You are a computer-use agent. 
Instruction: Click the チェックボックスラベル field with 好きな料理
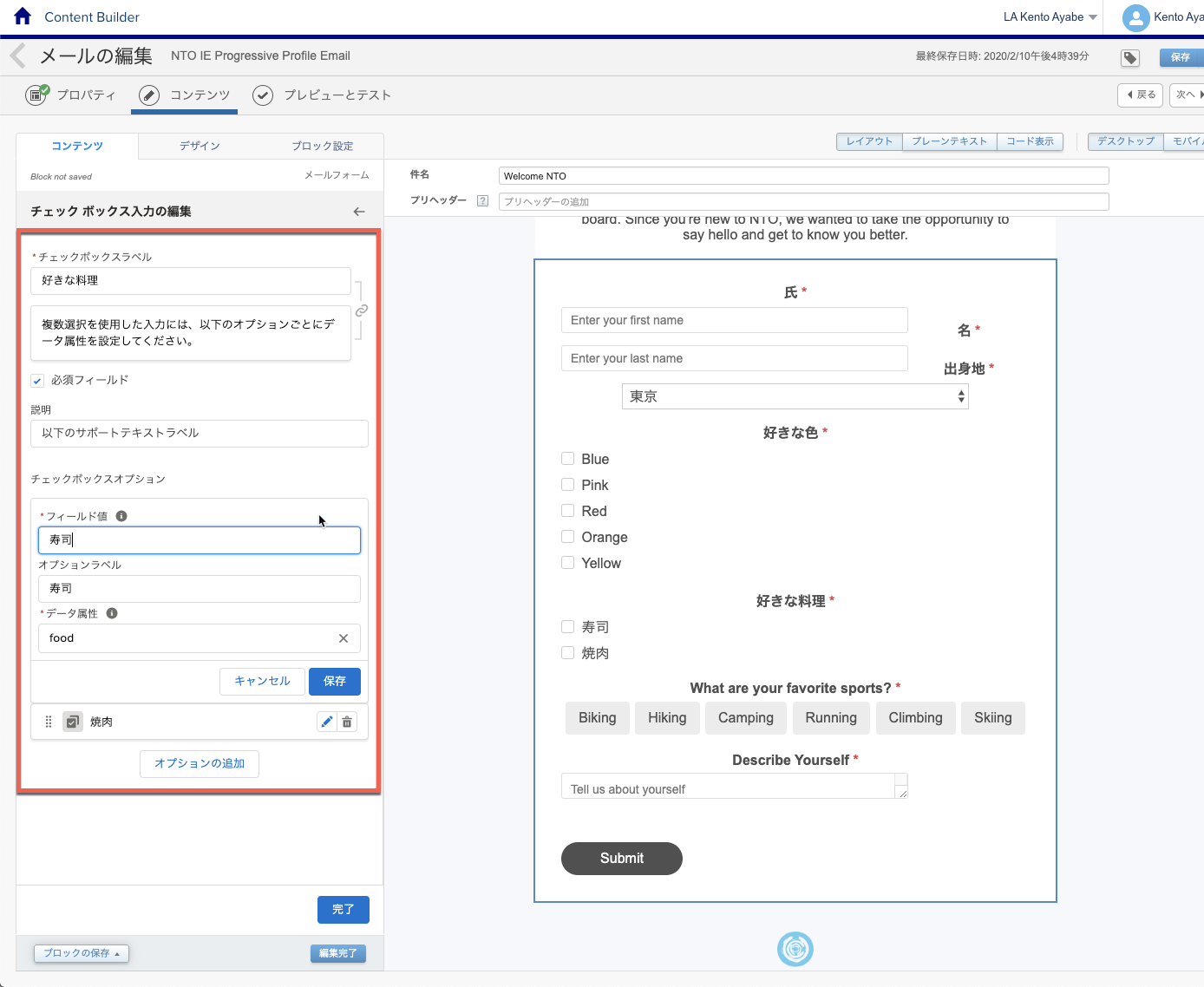point(191,281)
